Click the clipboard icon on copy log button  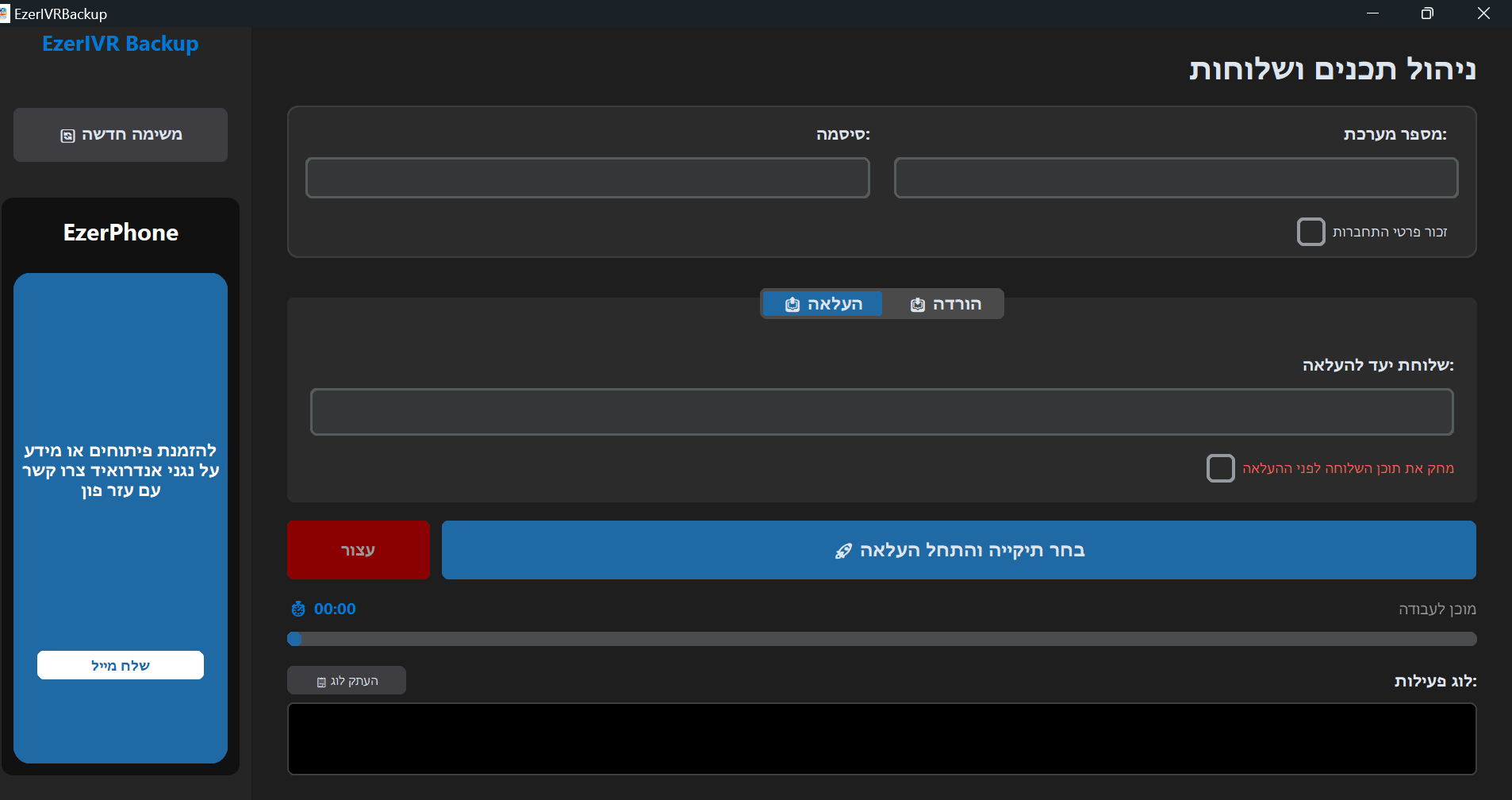321,682
